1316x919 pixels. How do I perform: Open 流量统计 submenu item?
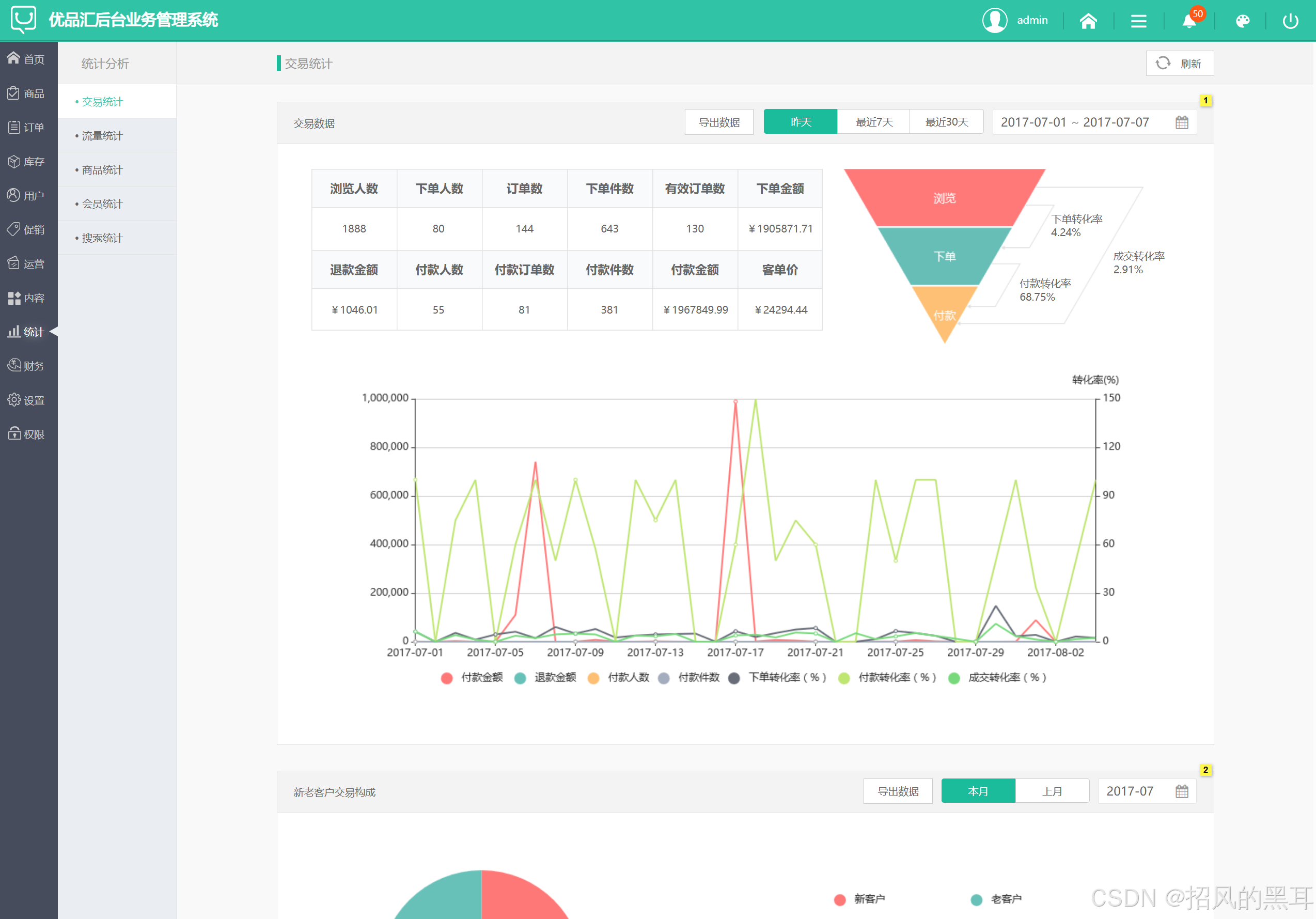102,136
